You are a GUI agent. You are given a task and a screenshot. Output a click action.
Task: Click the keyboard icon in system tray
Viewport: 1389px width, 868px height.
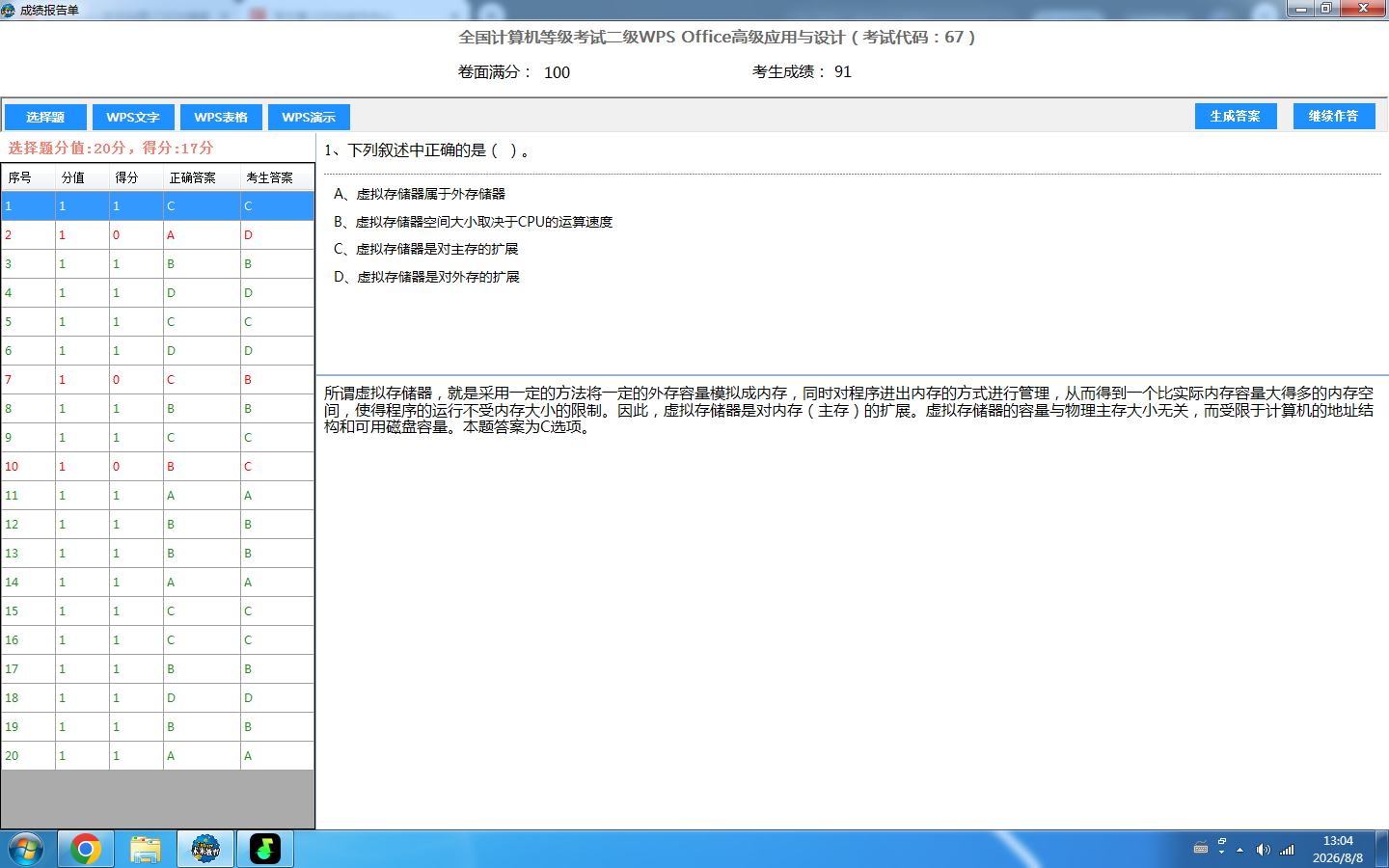click(x=1201, y=849)
